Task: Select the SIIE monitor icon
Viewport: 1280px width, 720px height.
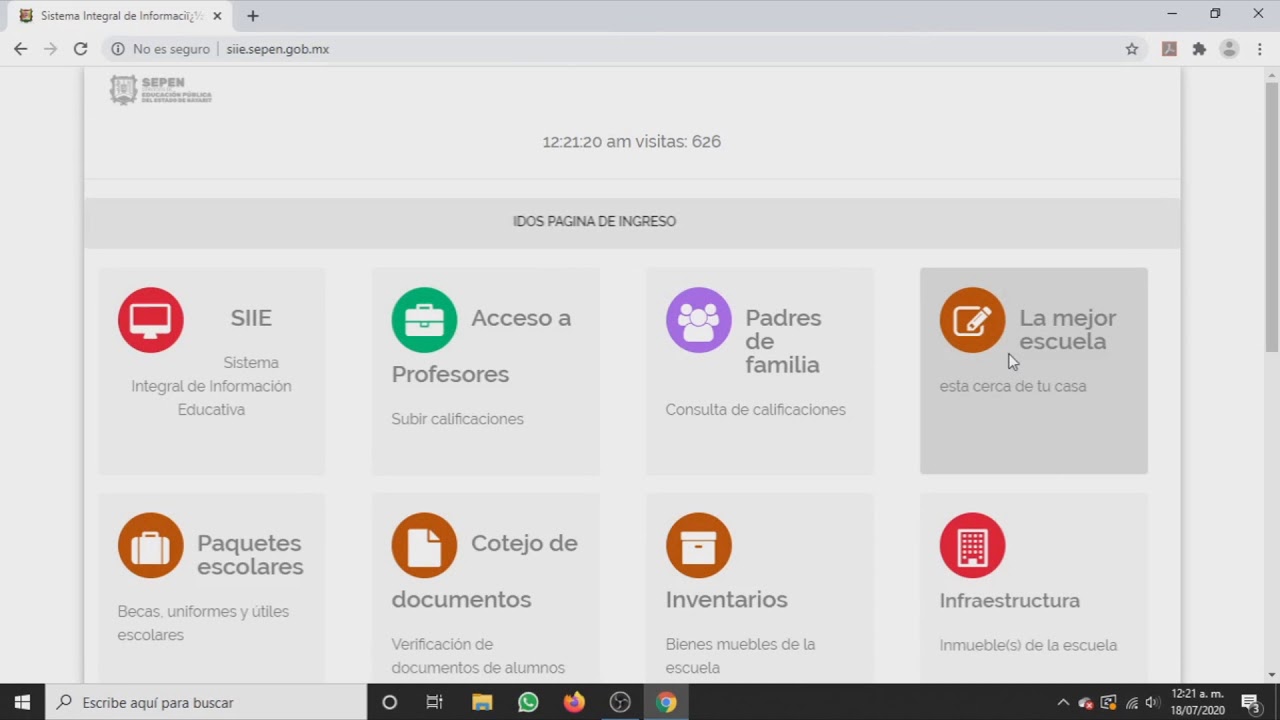Action: coord(150,320)
